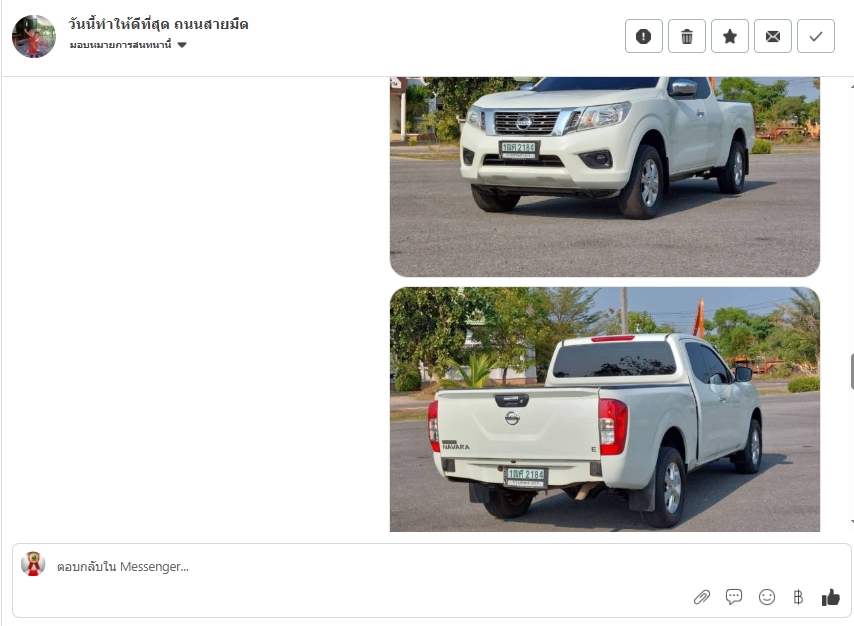Open front view Nissan truck photo
This screenshot has width=854, height=626.
click(605, 177)
